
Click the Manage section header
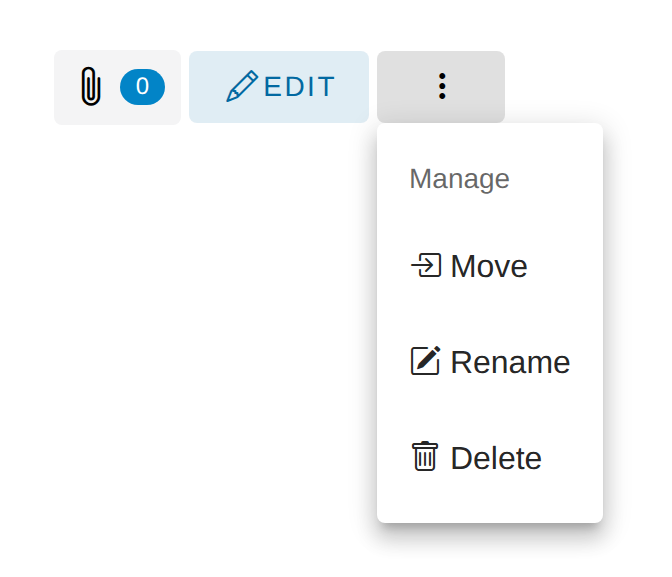pos(459,179)
